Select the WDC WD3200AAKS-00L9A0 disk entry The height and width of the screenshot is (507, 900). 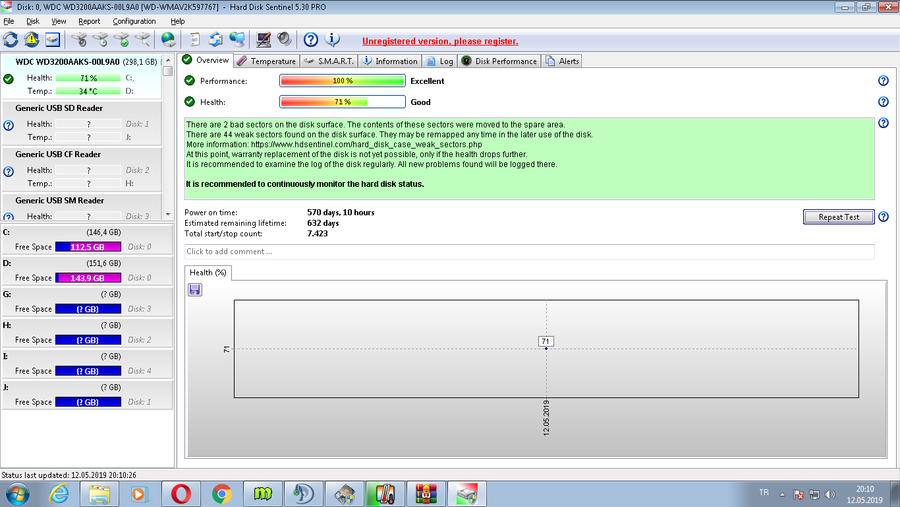pos(82,76)
